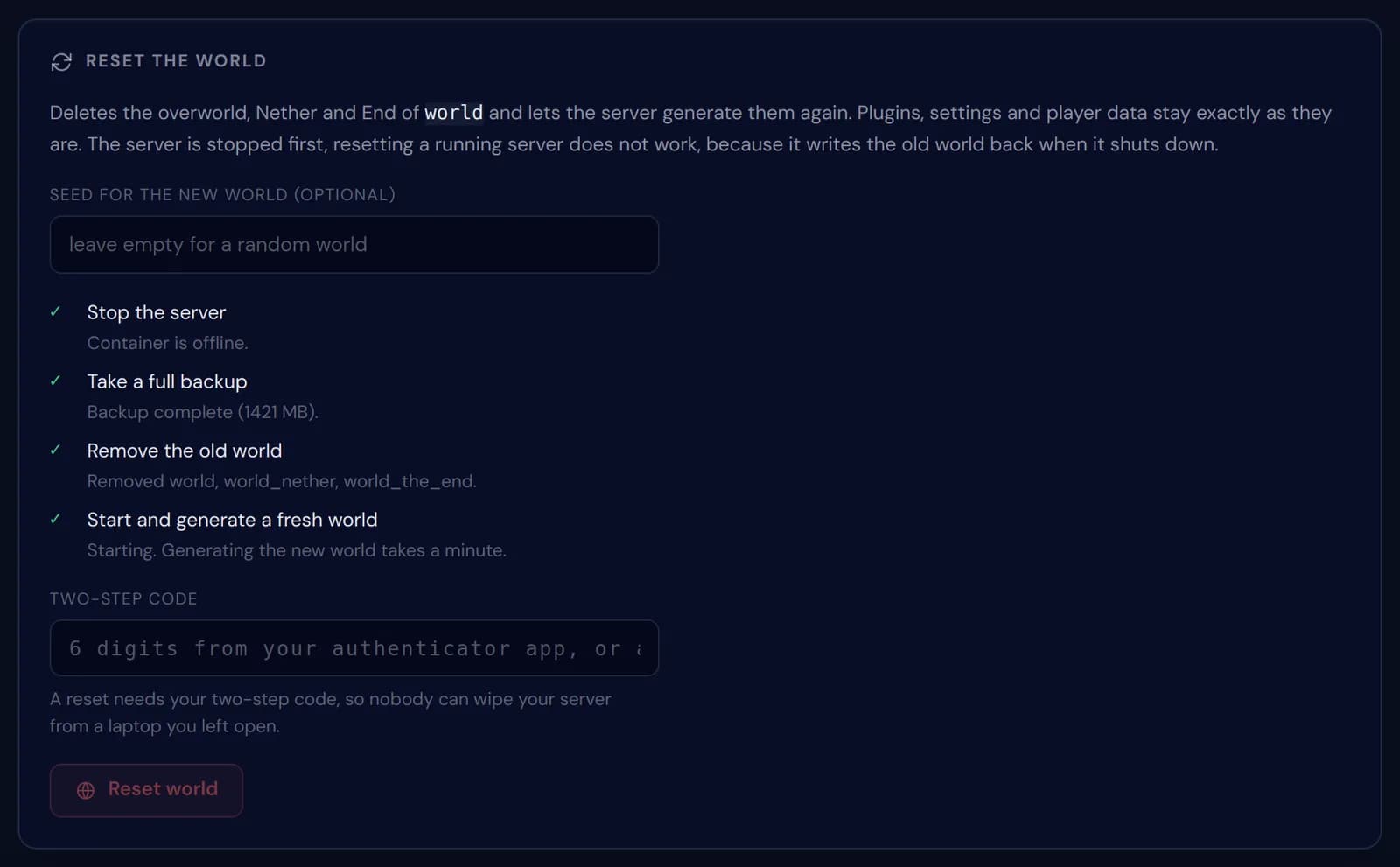1400x867 pixels.
Task: Click the Reset world button
Action: pos(146,790)
